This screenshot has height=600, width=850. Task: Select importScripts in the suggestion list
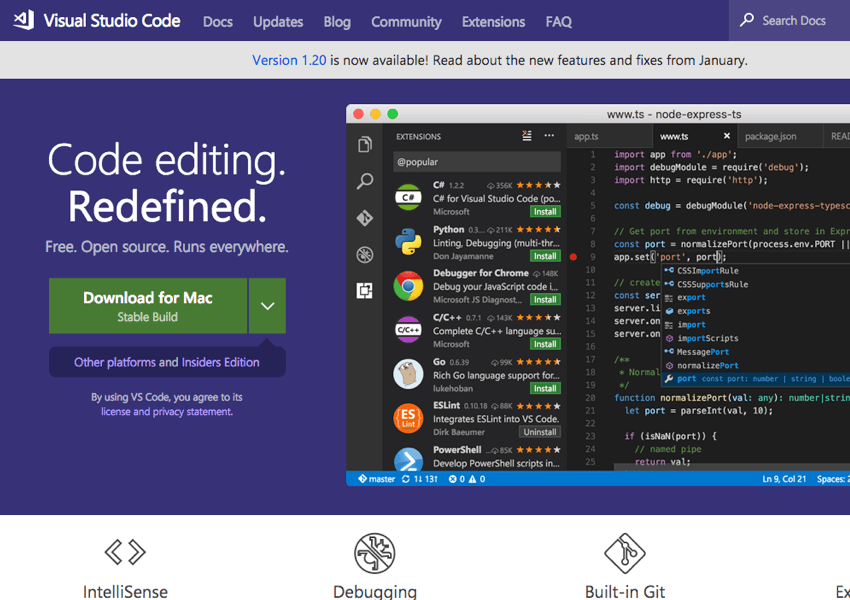tap(756, 338)
